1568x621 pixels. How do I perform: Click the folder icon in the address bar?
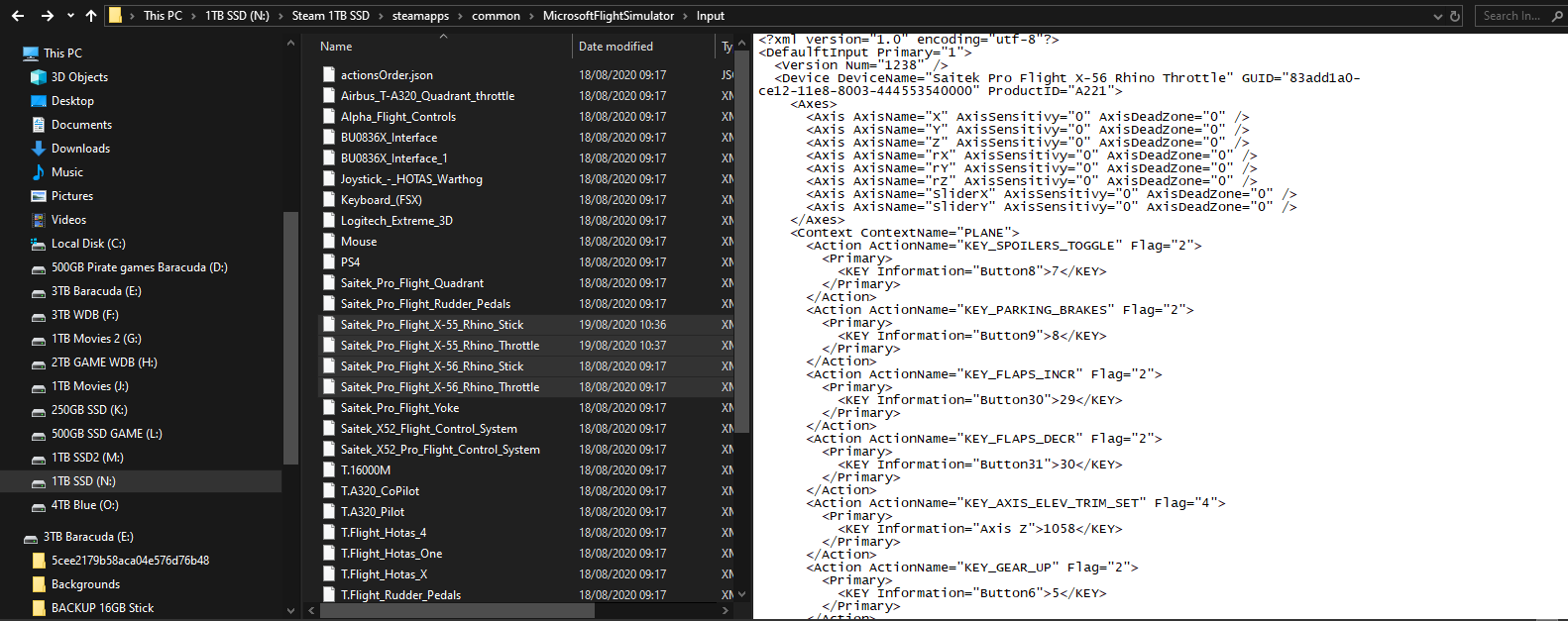pos(115,16)
